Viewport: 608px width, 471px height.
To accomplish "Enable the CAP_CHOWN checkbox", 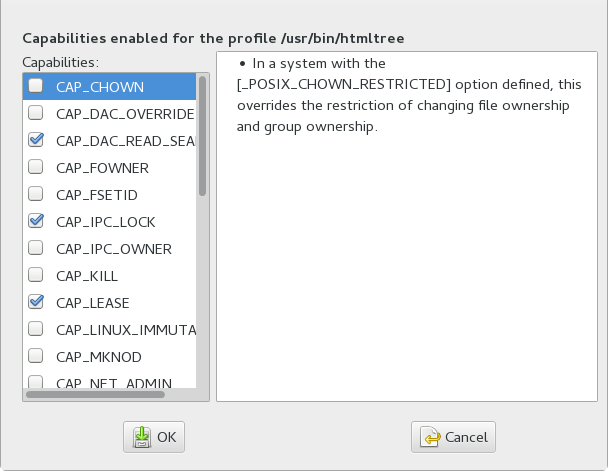I will (x=36, y=86).
